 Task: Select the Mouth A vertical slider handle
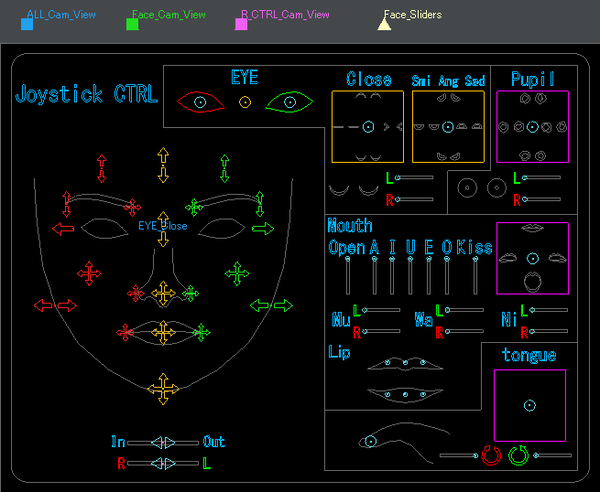[374, 259]
